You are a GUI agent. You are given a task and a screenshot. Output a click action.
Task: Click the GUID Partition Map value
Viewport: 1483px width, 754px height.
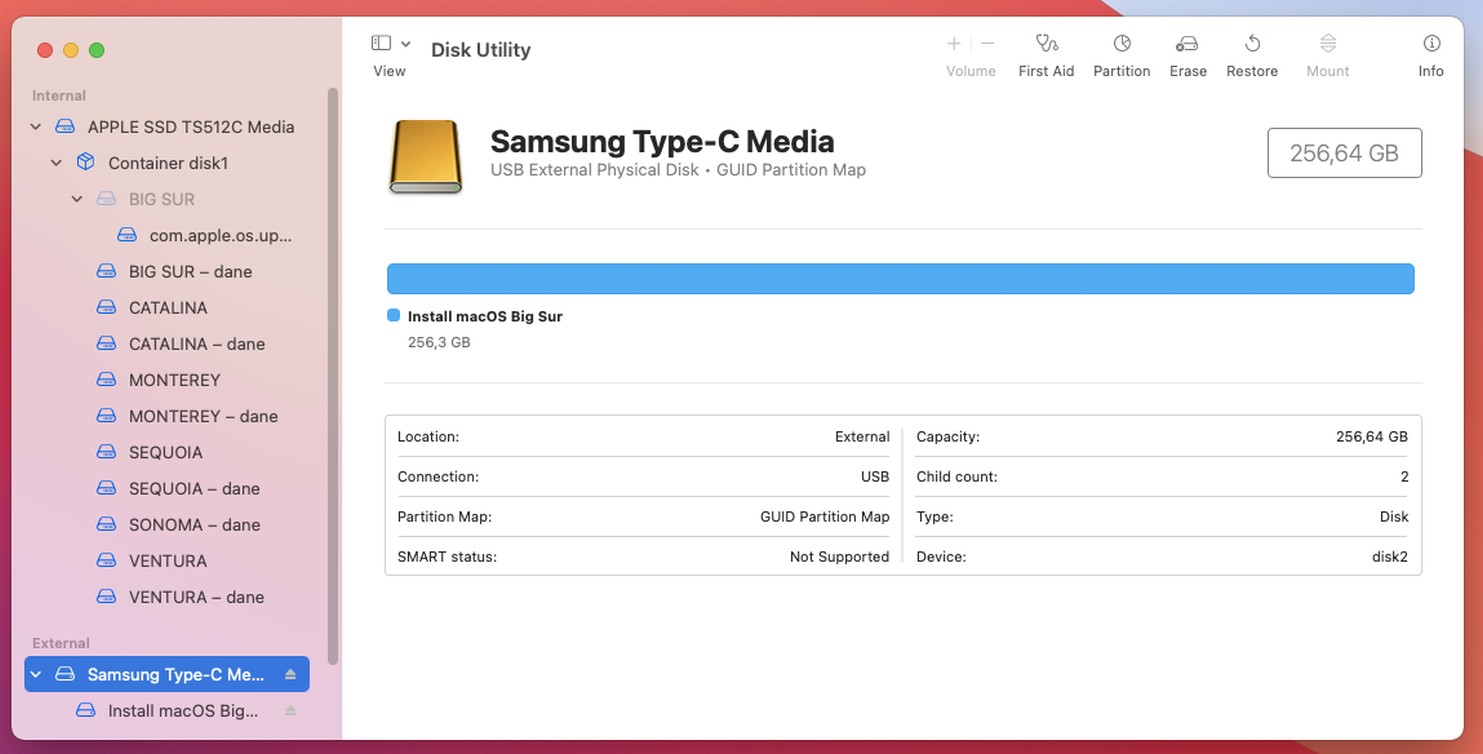click(824, 517)
